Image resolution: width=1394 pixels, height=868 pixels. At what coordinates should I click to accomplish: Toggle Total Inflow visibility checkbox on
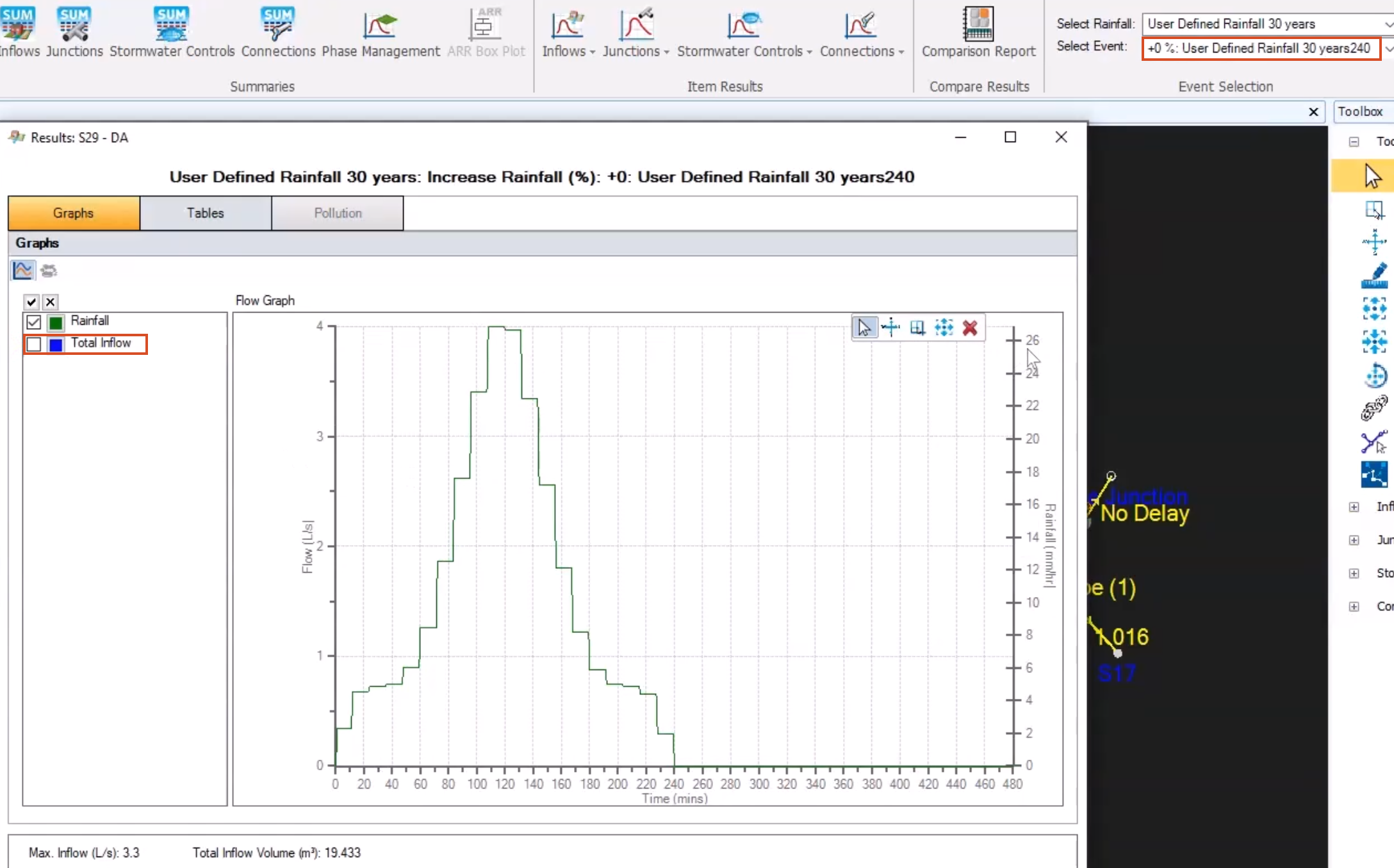click(x=33, y=343)
